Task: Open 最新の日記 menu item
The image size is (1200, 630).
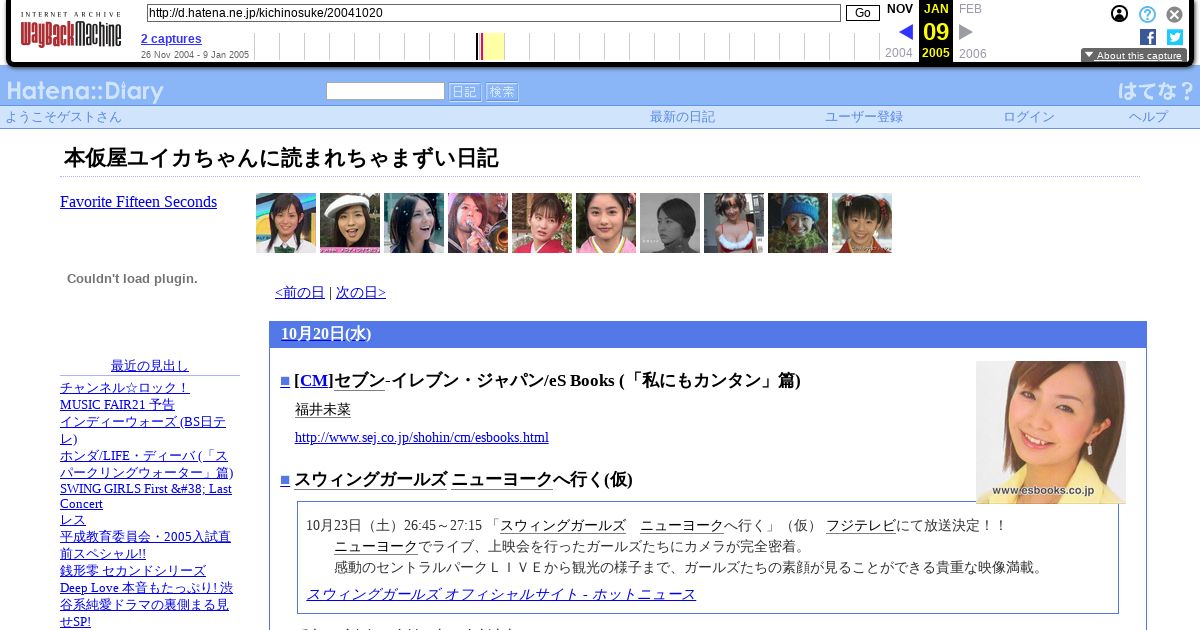Action: point(682,117)
